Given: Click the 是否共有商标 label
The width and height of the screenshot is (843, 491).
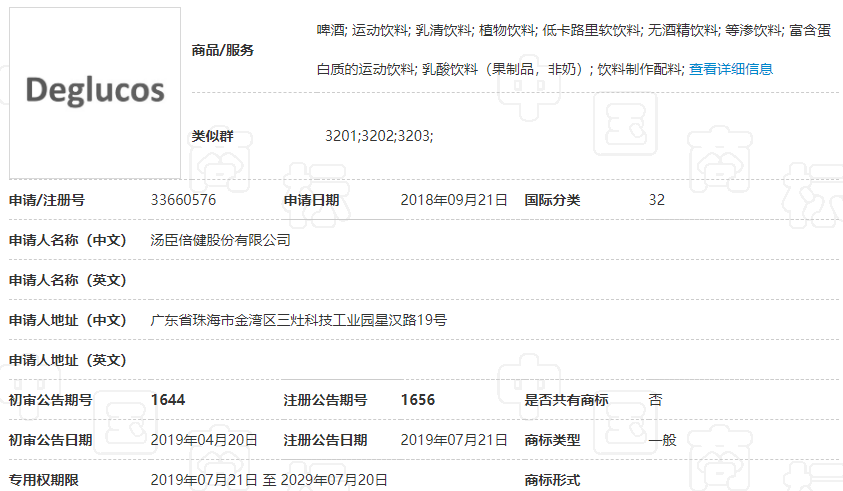Looking at the screenshot, I should [x=566, y=400].
